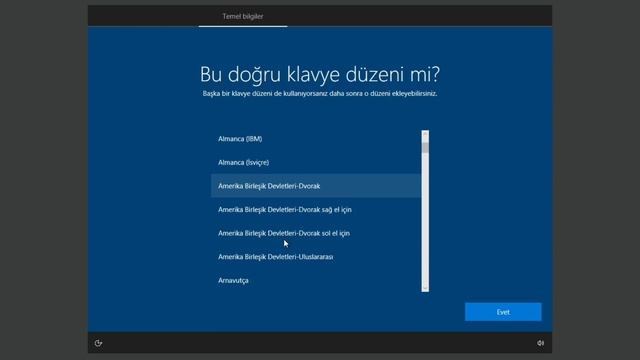Pick Amerika Birleşik Devletleri-Uluslararası layout
640x360 pixels.
[316, 257]
